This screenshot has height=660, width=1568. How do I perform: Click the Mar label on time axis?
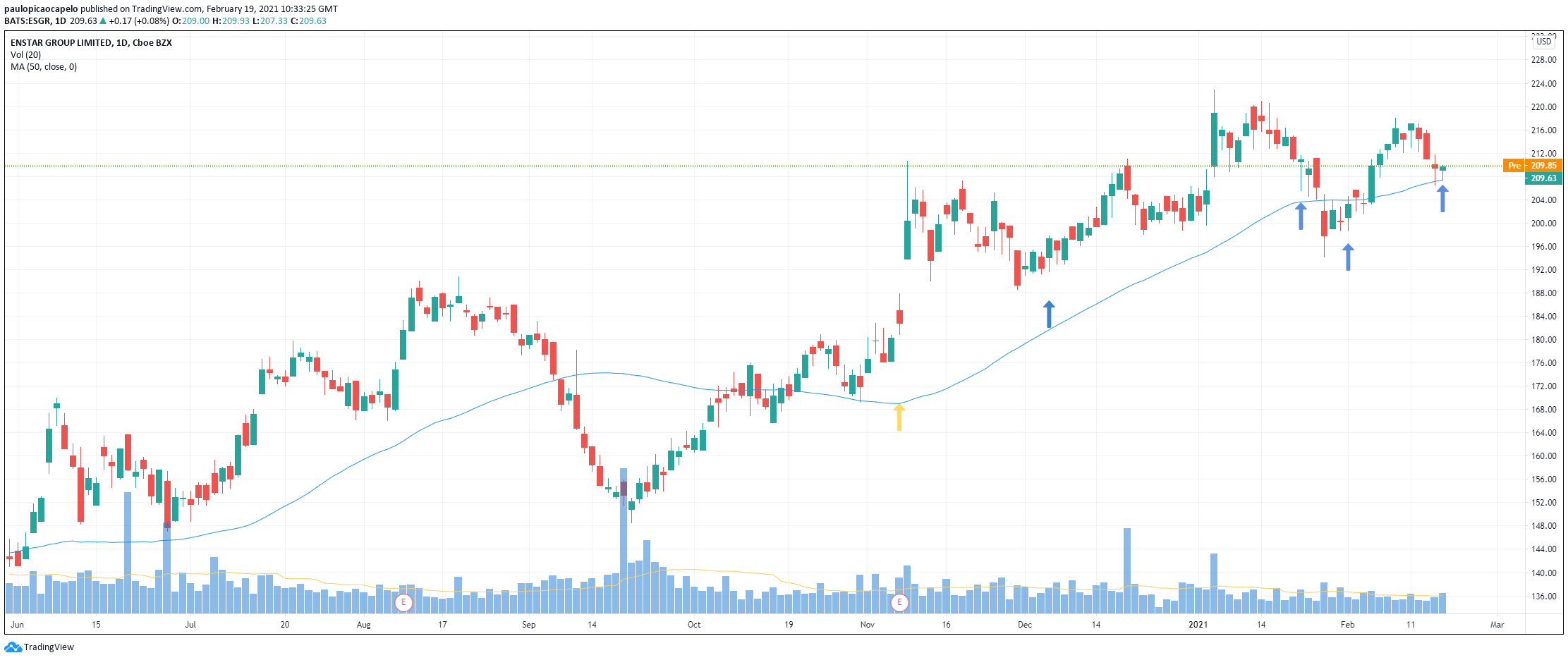(1497, 625)
